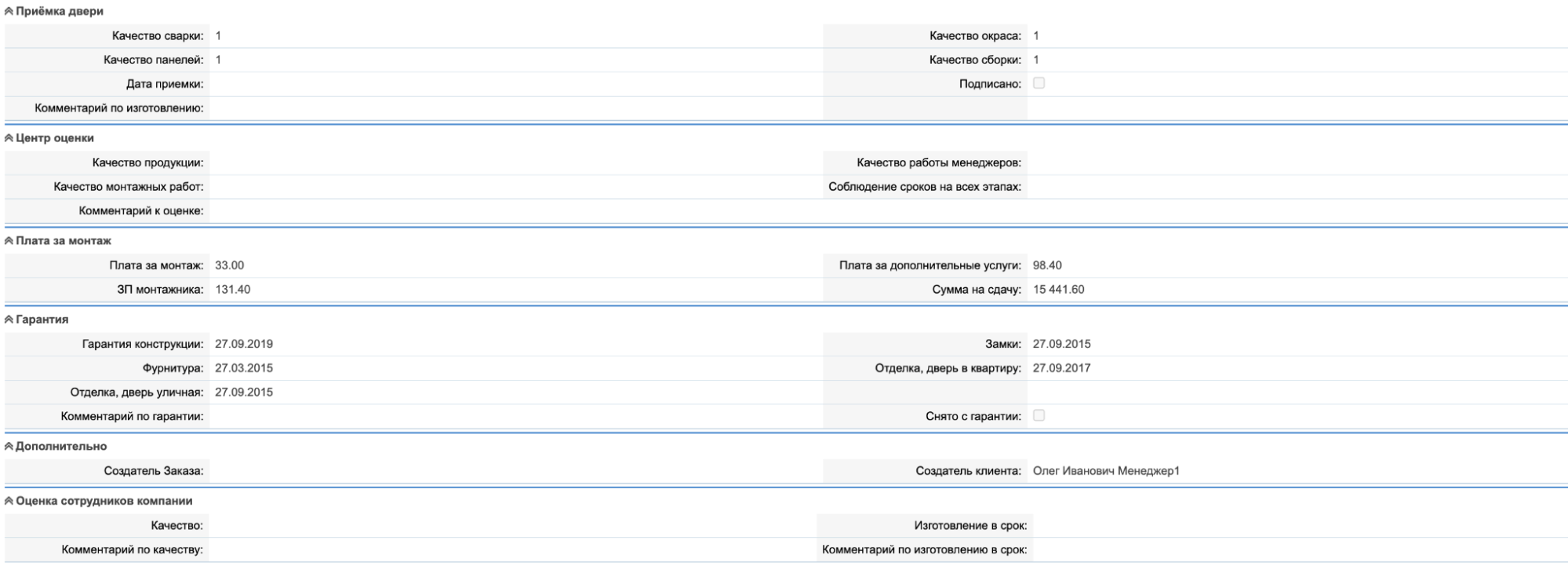Collapse the Приёмка двери section
Screen dimensions: 1568x566
(9, 12)
